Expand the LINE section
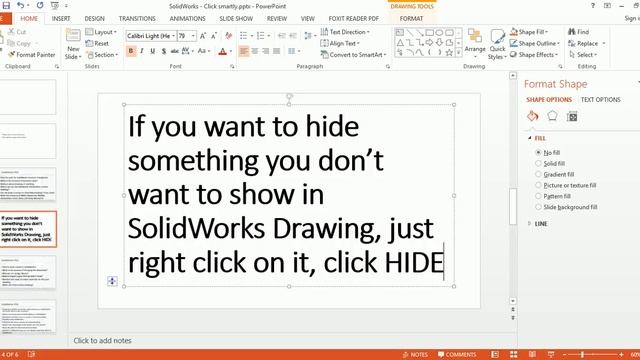This screenshot has height=360, width=640. (x=530, y=224)
